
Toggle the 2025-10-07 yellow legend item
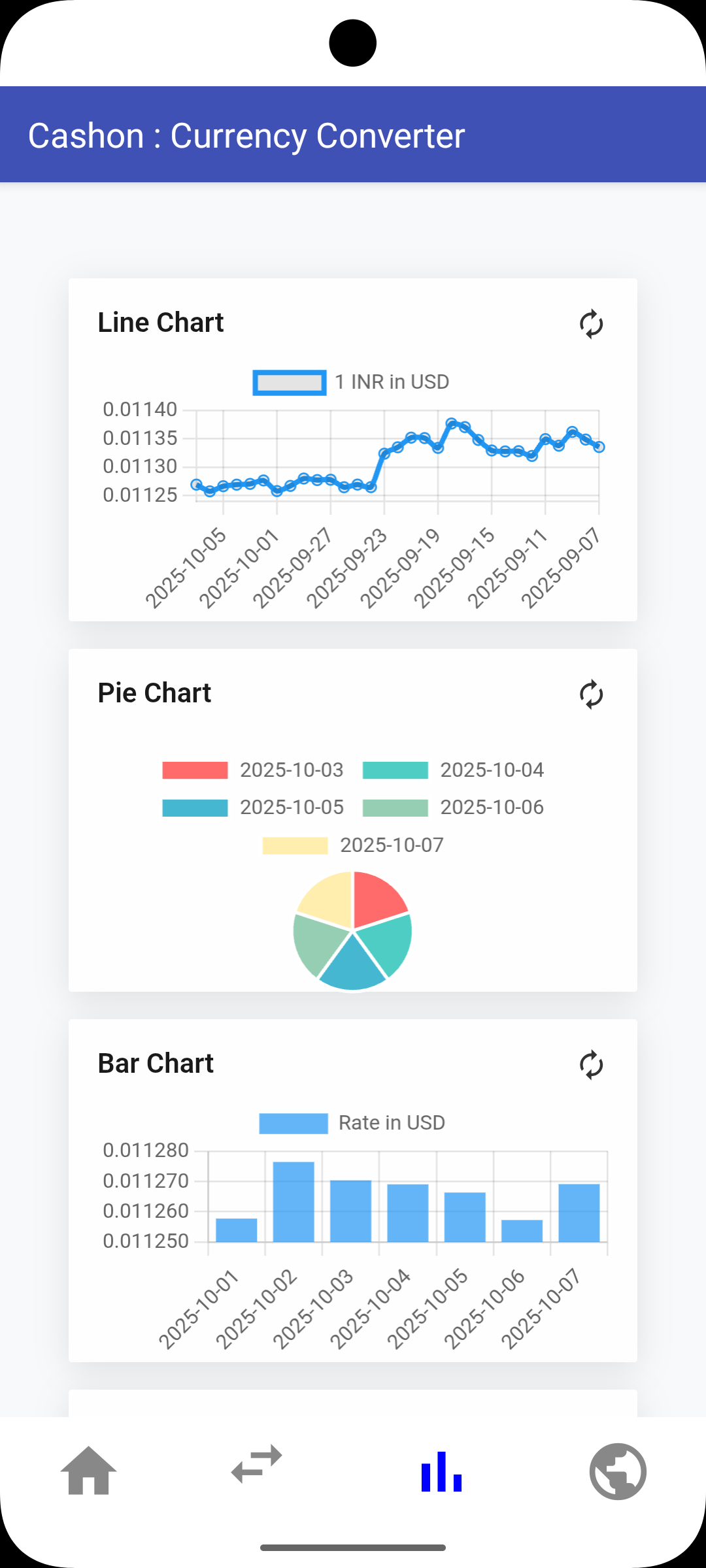point(295,845)
